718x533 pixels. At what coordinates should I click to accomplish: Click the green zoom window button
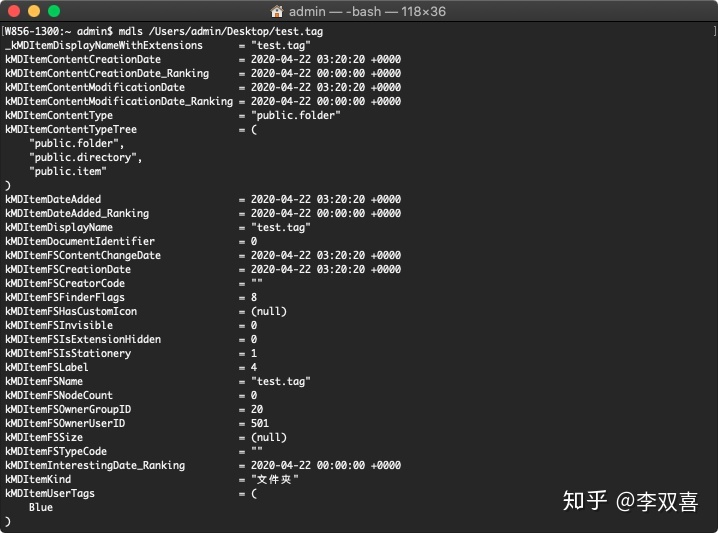[54, 11]
